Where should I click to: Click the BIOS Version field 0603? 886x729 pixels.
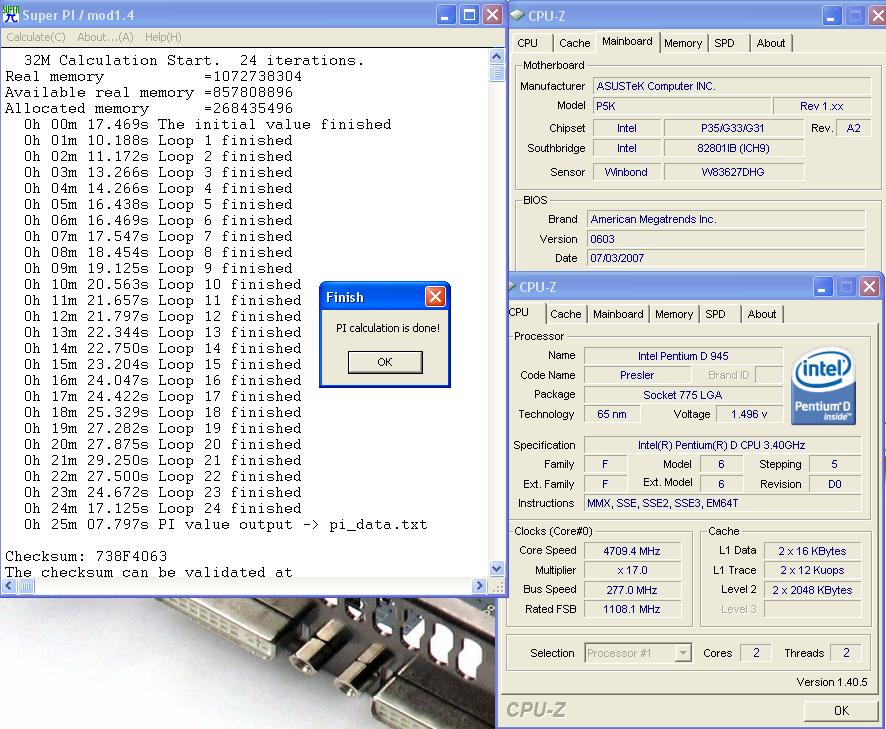(x=726, y=239)
